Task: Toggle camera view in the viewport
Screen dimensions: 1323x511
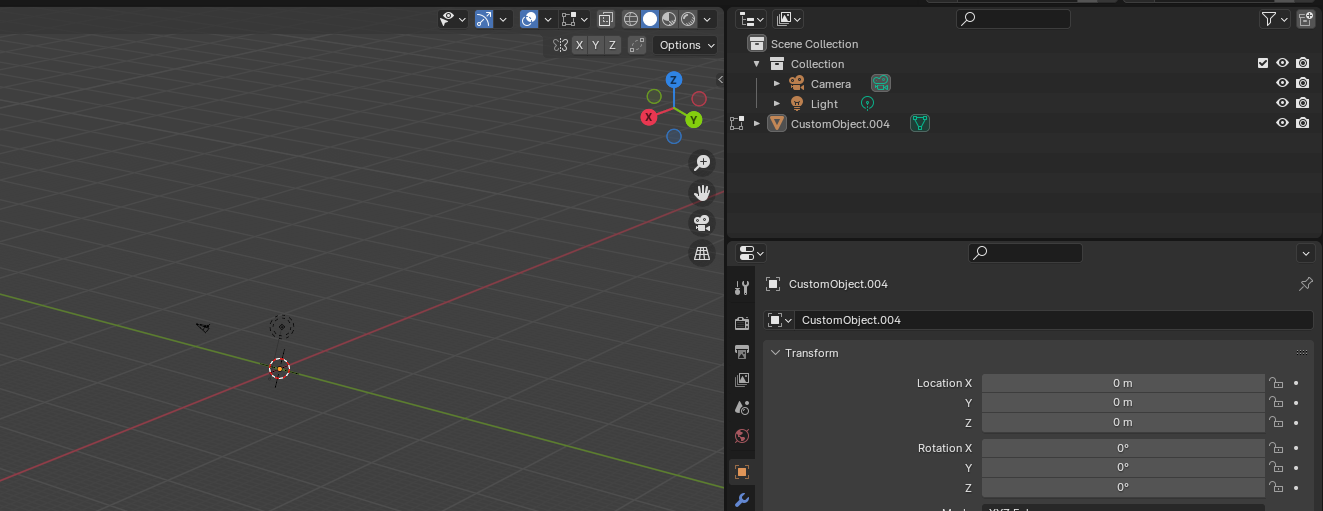Action: (x=702, y=223)
